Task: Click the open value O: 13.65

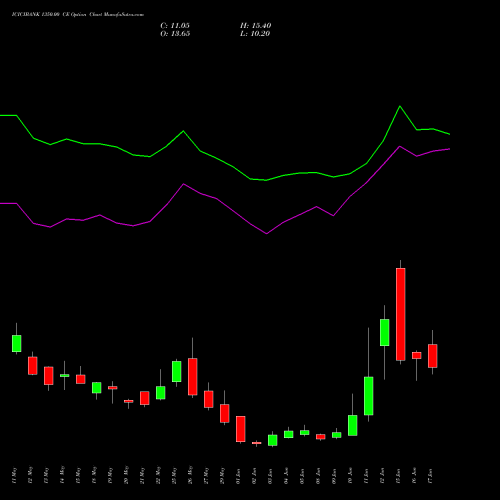Action: coord(175,34)
